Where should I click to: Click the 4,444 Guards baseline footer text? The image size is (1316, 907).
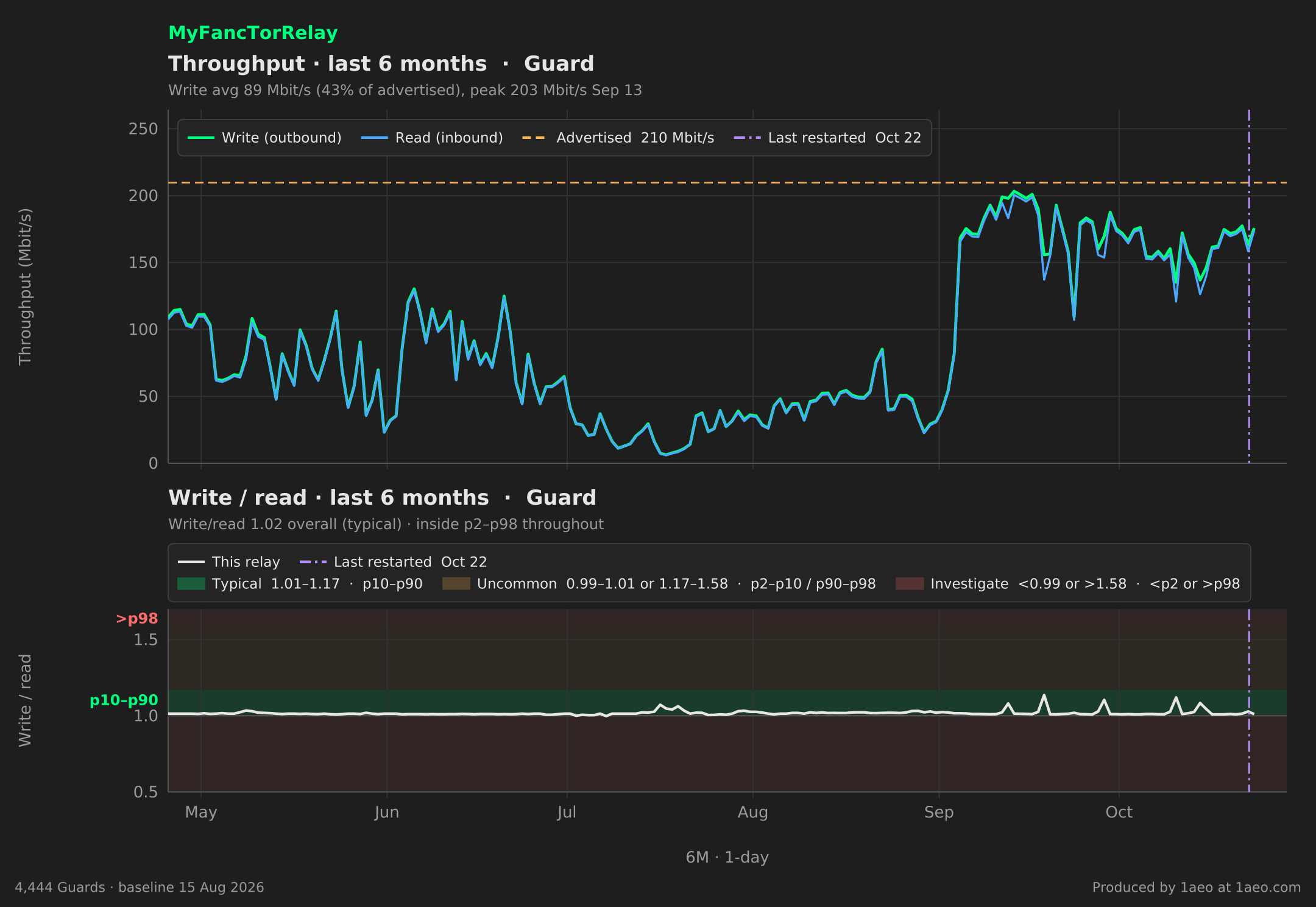(140, 887)
